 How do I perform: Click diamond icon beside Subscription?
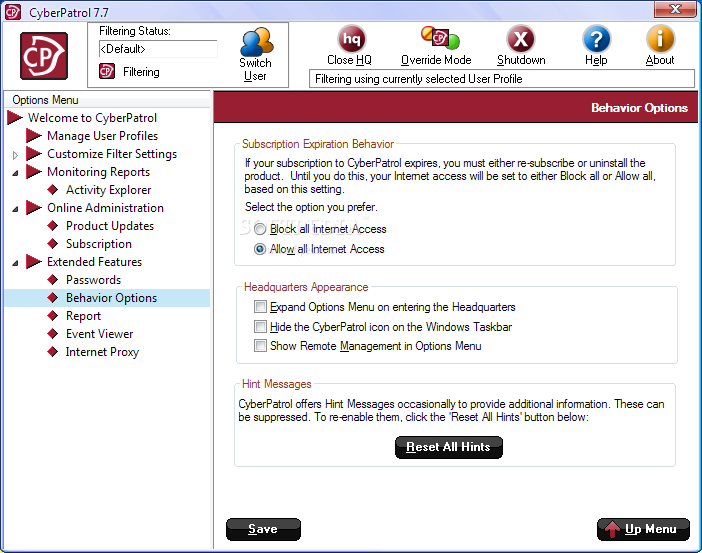[x=53, y=244]
